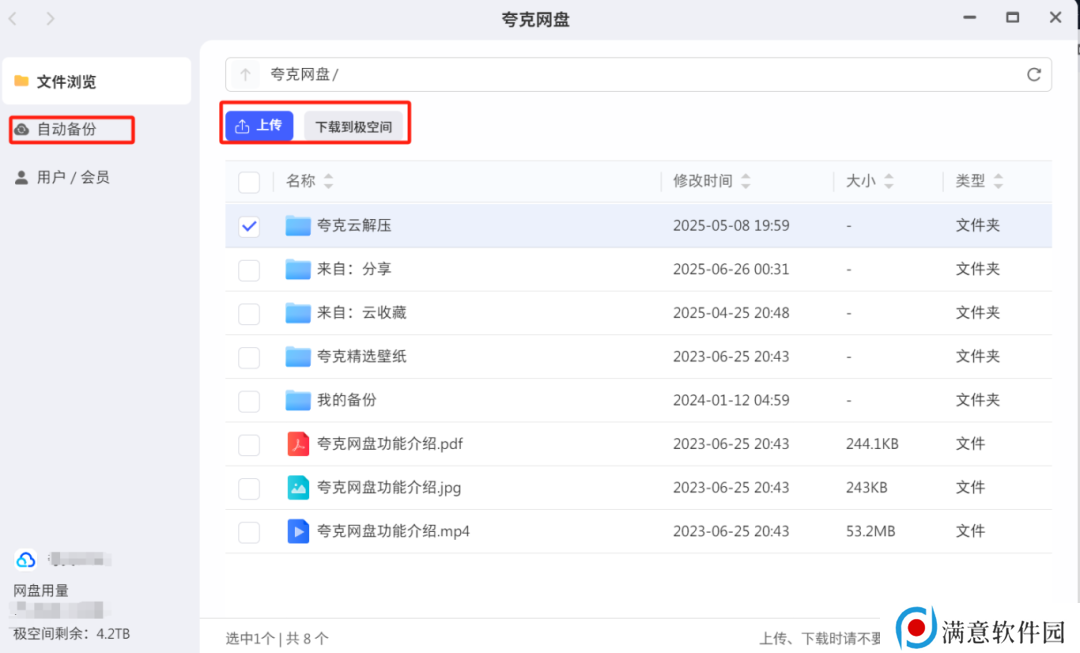Select the 夸克精选壁纸 folder name

(362, 356)
